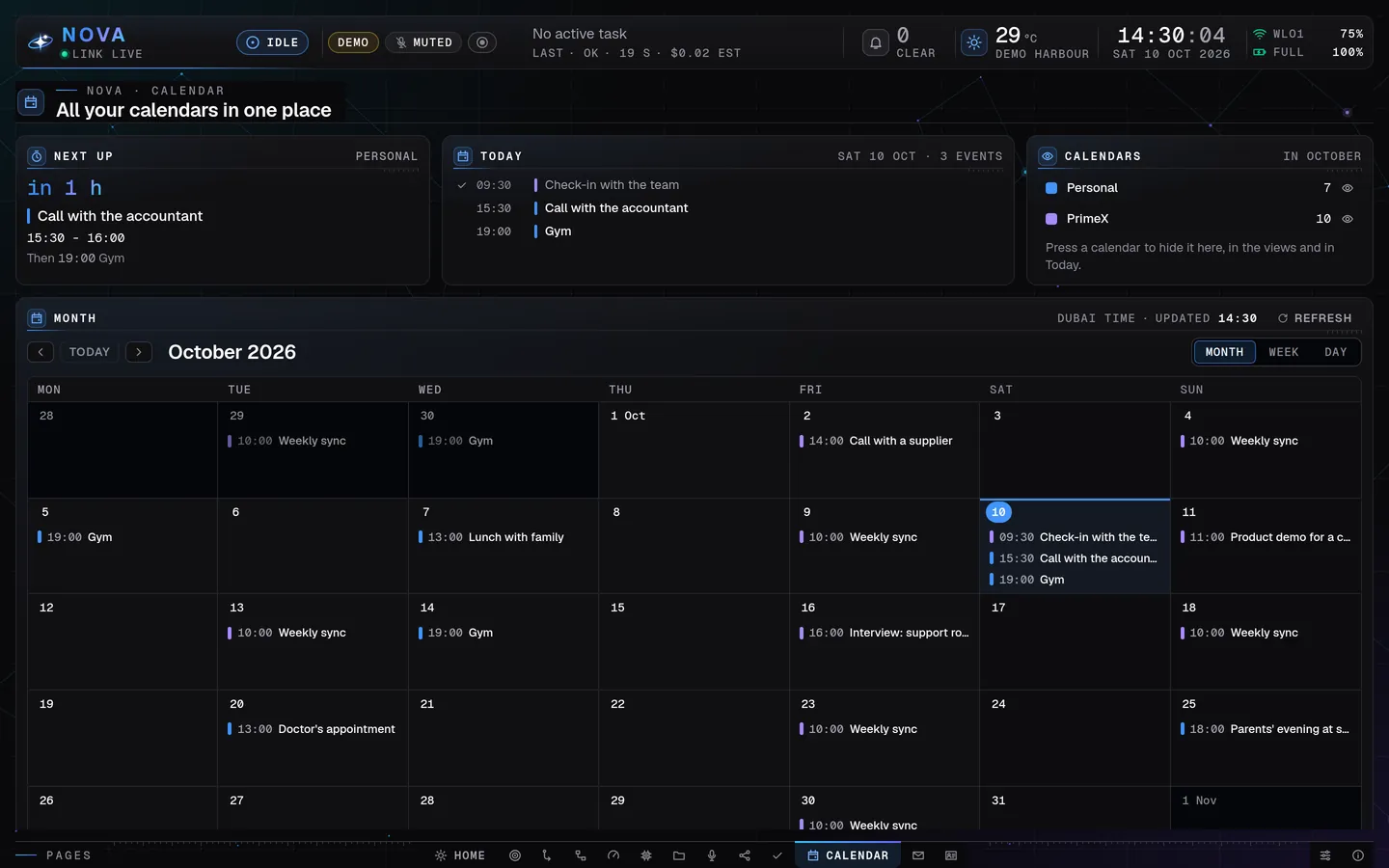1389x868 pixels.
Task: Open the 15:30 Call with the accountant in Today
Action: (728, 208)
